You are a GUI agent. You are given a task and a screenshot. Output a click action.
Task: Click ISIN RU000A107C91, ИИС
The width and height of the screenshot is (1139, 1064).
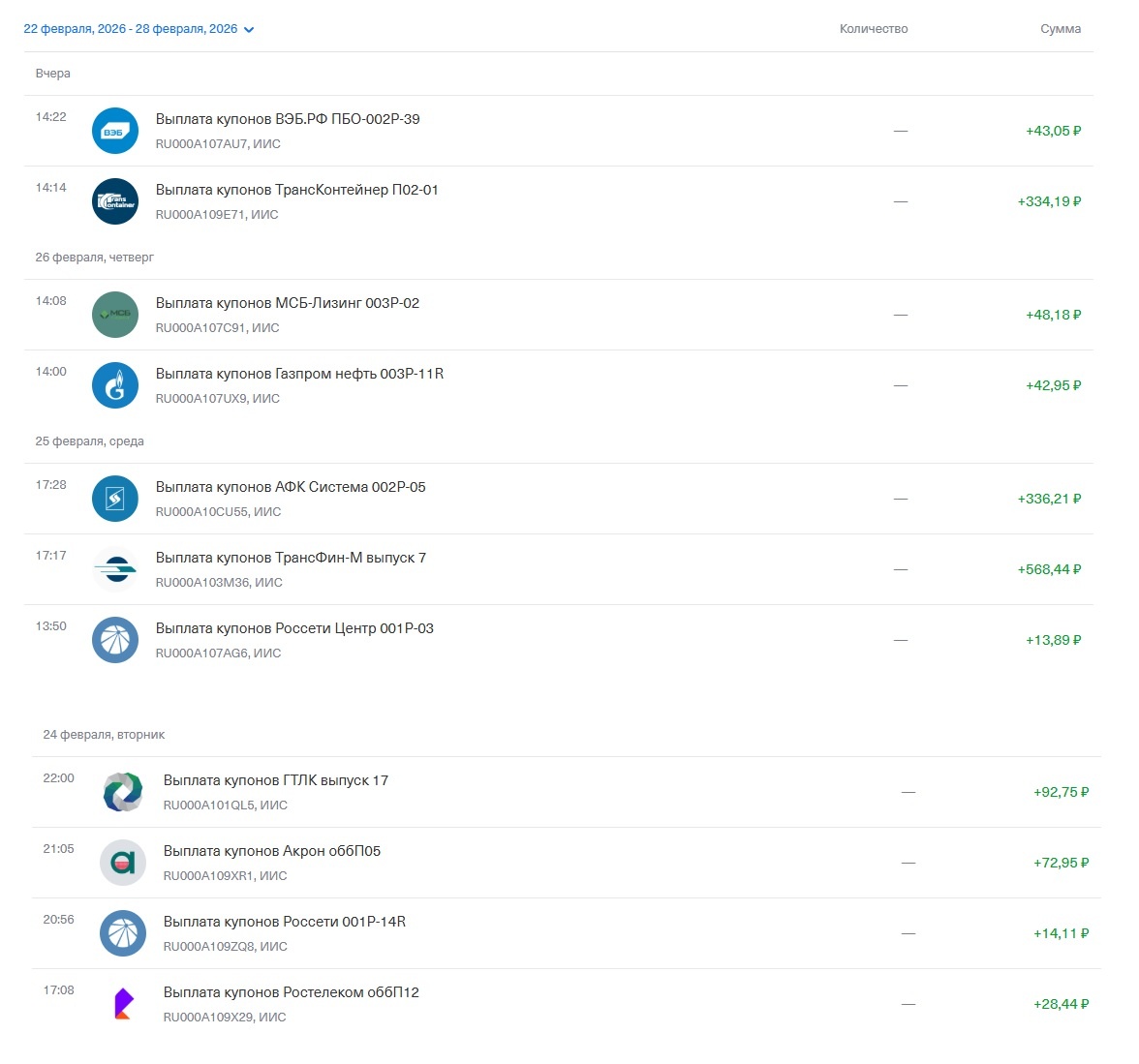pos(217,327)
